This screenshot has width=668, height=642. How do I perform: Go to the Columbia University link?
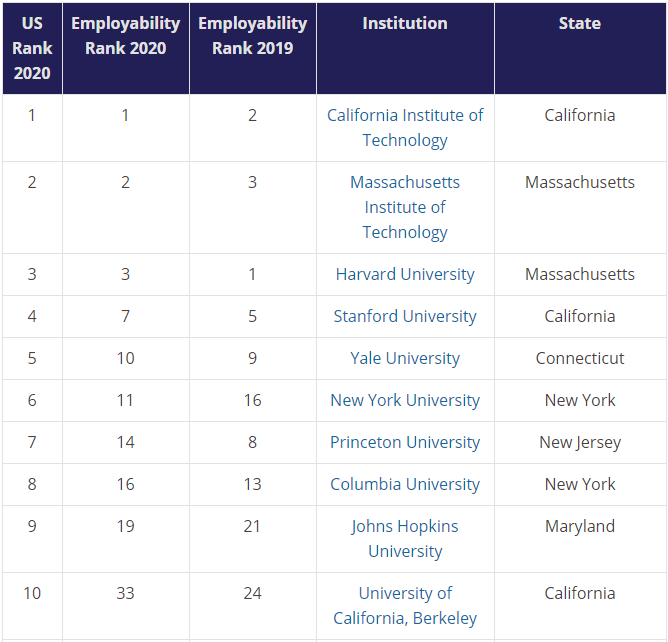coord(405,484)
